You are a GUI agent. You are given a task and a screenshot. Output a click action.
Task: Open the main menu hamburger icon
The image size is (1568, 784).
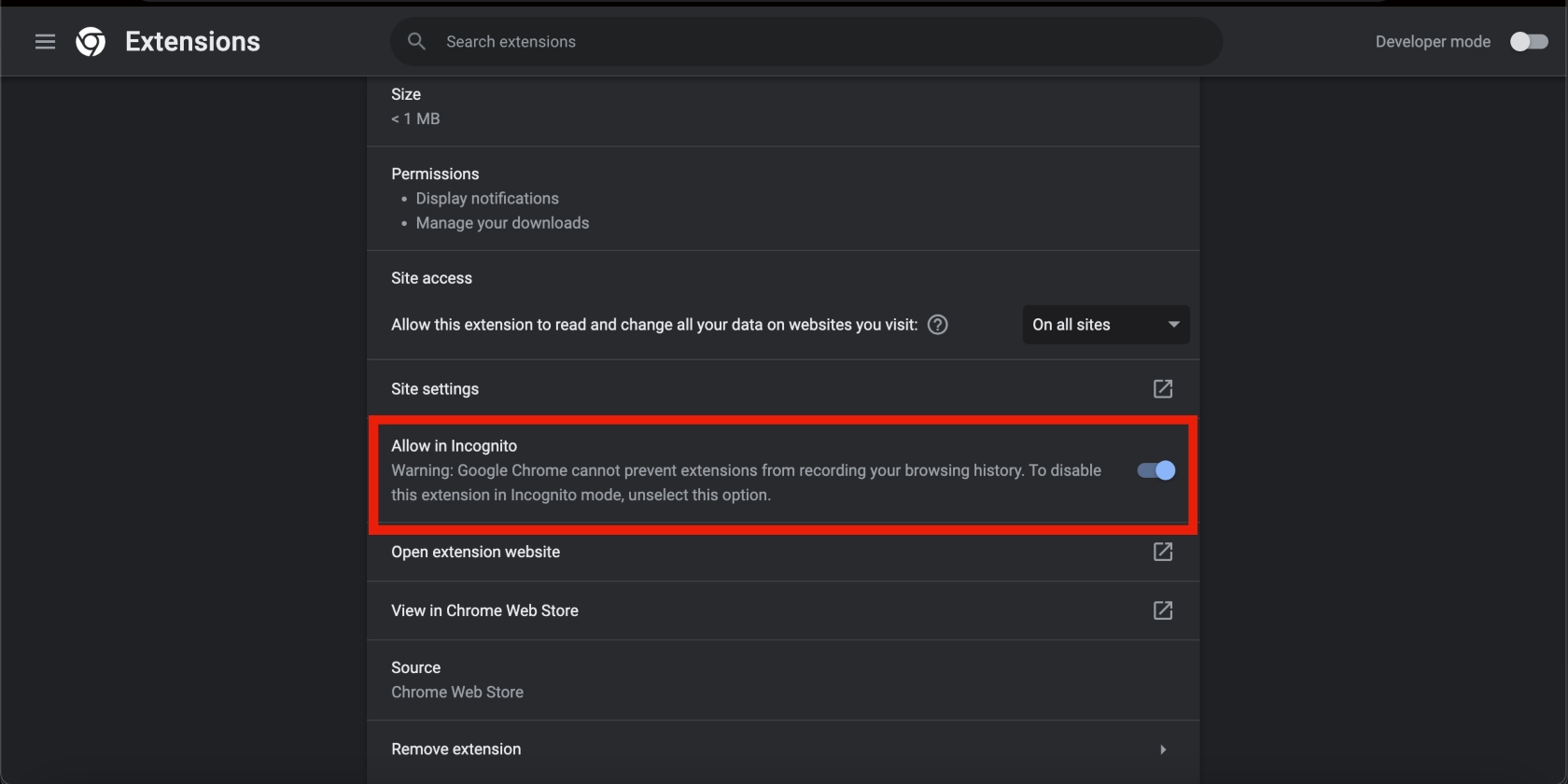(45, 42)
